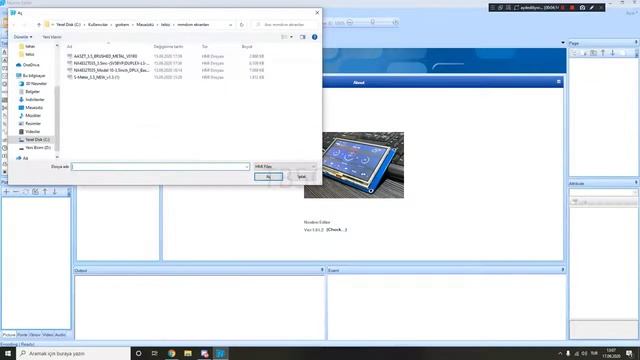Screen dimensions: 640x360
Task: Select file S-Meter_3.5_NEW
Action: point(97,77)
